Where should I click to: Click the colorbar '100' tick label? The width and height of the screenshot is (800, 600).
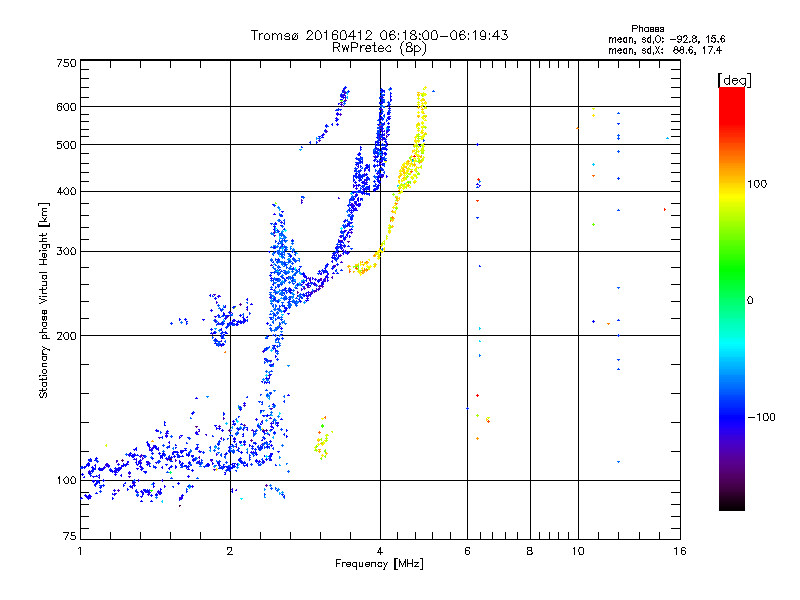tap(757, 184)
